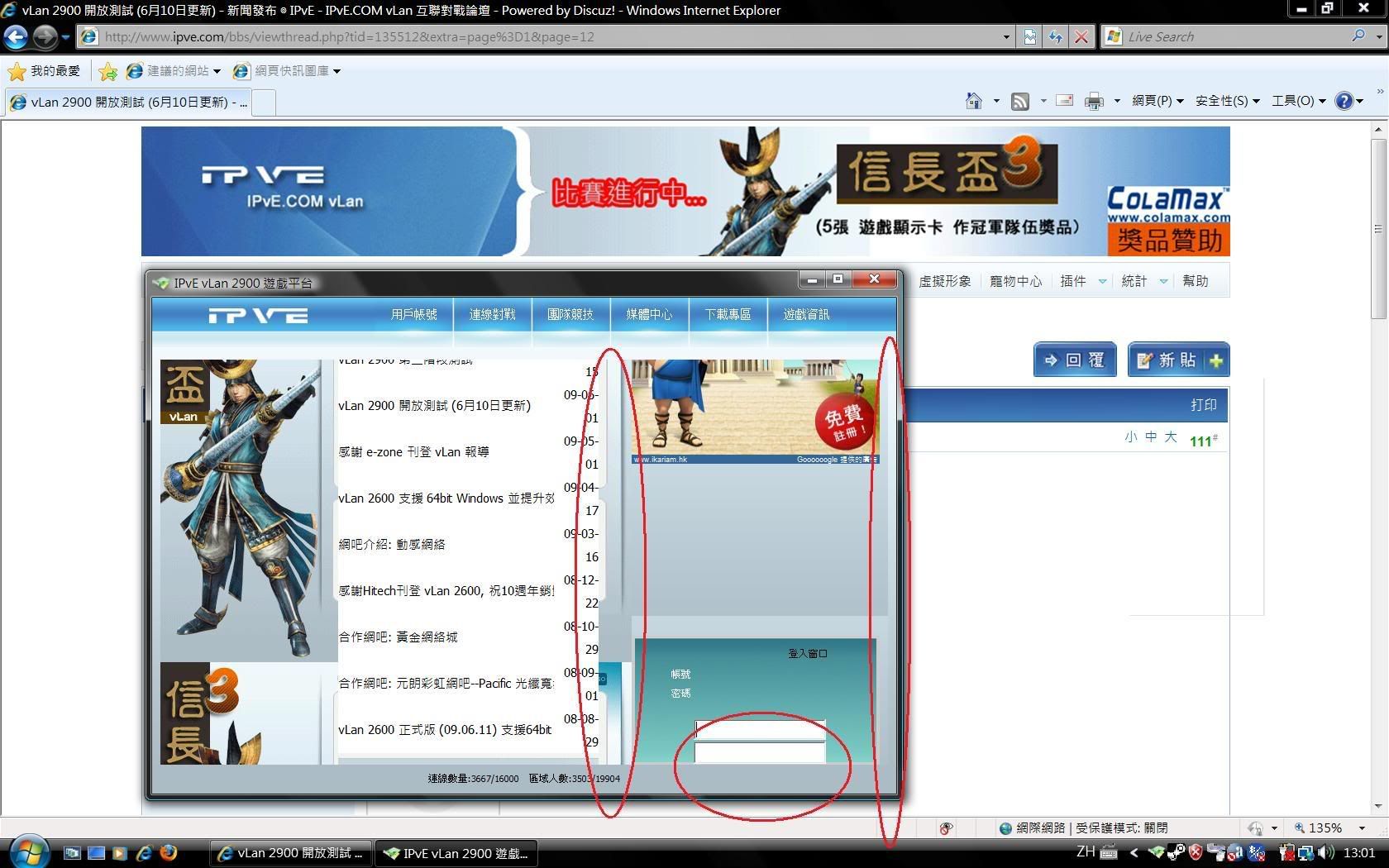This screenshot has width=1389, height=868.
Task: Open 團隊競技 tab in IPvE platform
Action: [570, 314]
